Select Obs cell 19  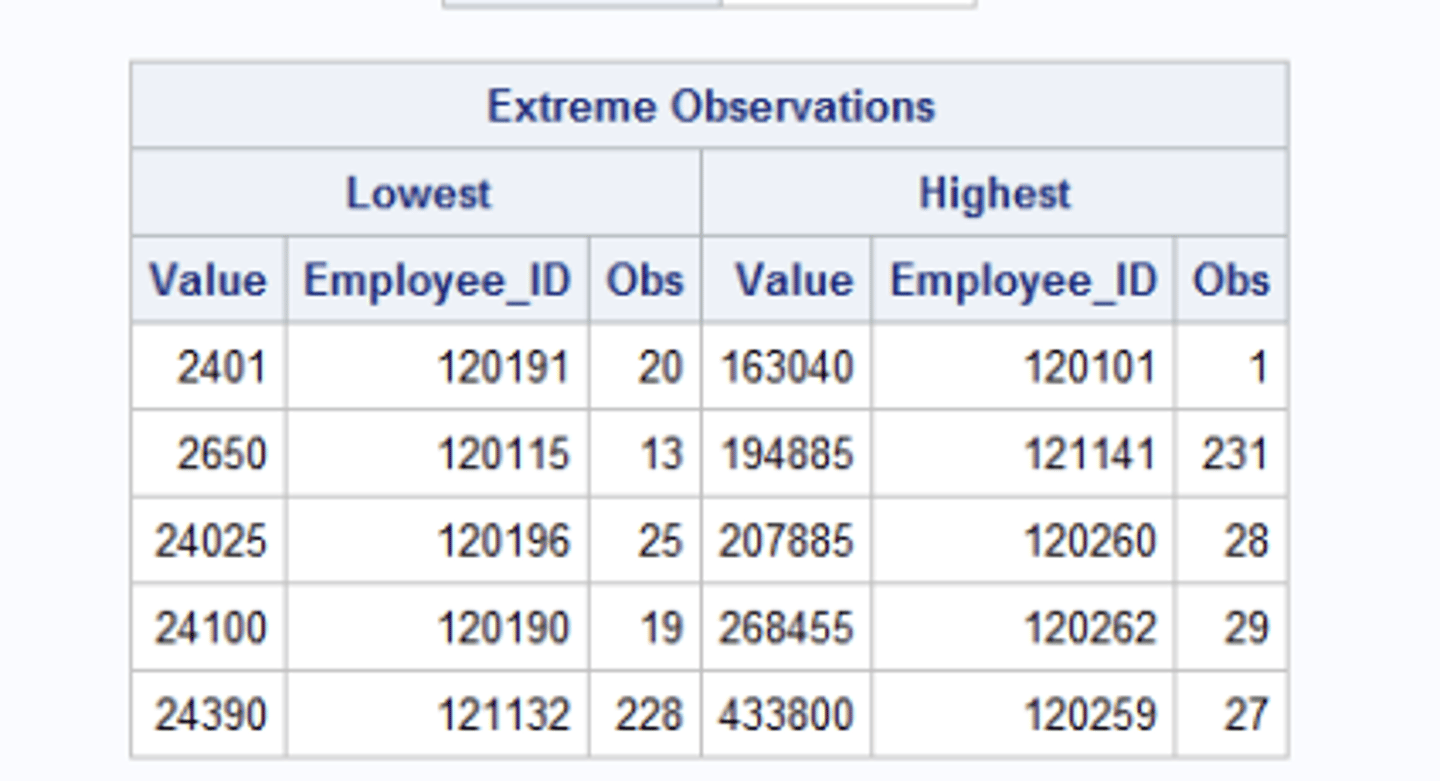click(661, 628)
